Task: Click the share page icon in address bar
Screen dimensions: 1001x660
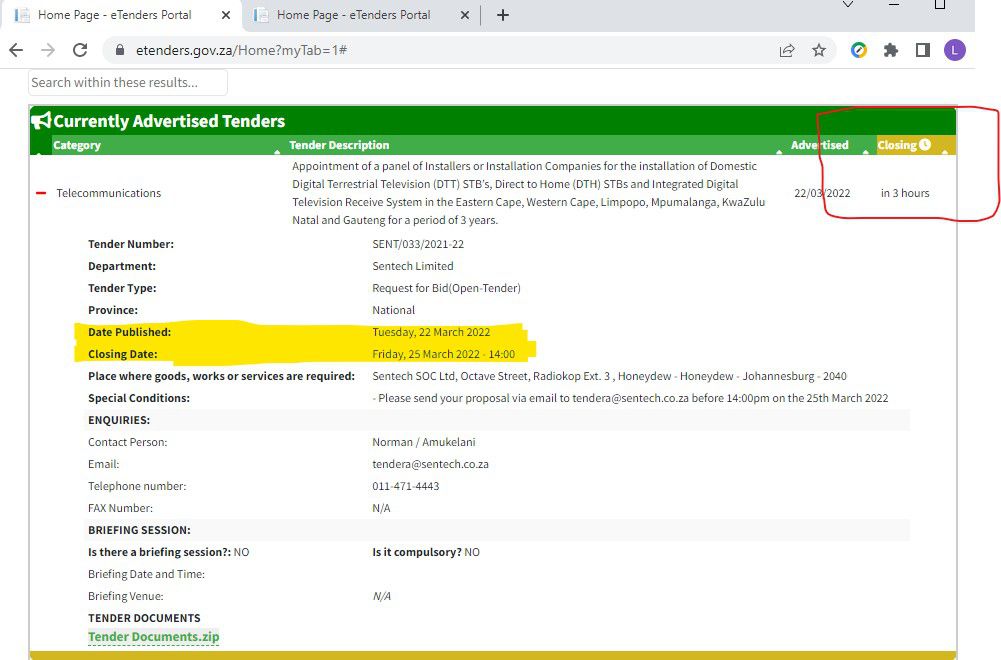Action: [787, 50]
